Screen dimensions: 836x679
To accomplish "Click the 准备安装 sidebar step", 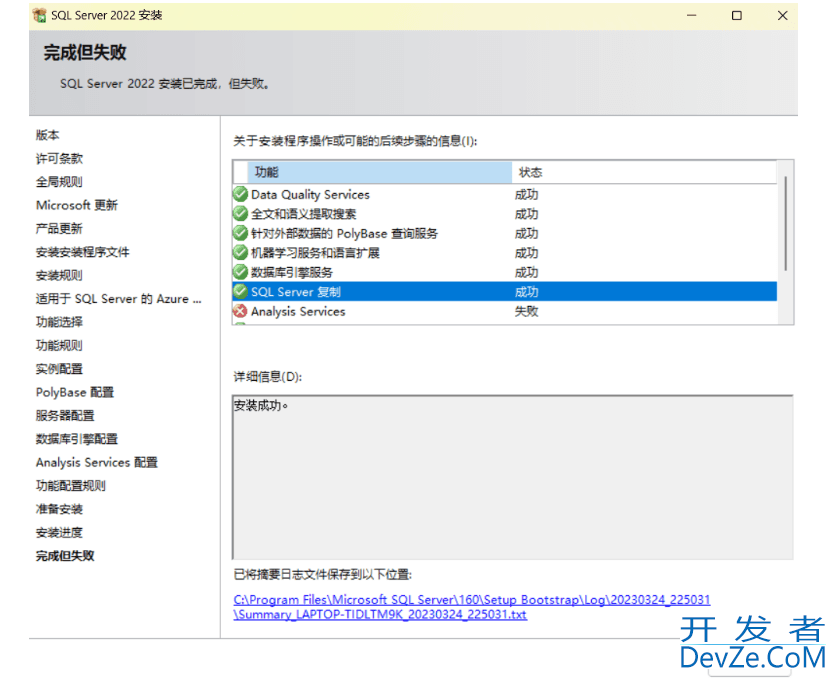I will click(x=59, y=509).
